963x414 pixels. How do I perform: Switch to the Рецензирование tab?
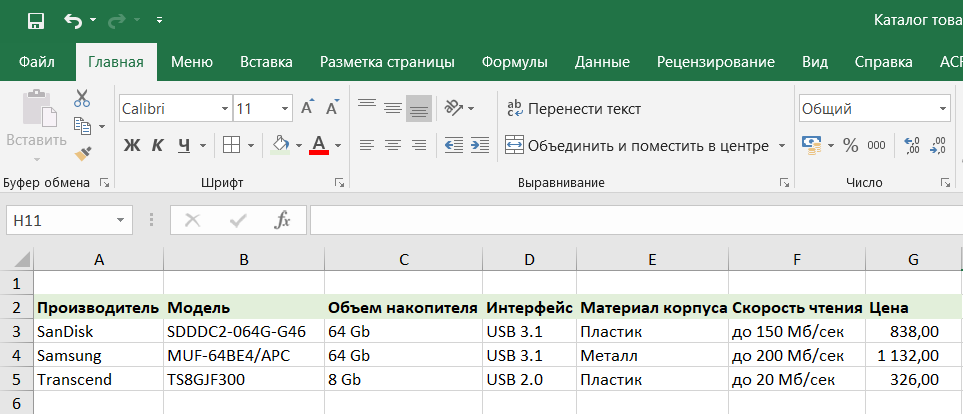pos(715,62)
